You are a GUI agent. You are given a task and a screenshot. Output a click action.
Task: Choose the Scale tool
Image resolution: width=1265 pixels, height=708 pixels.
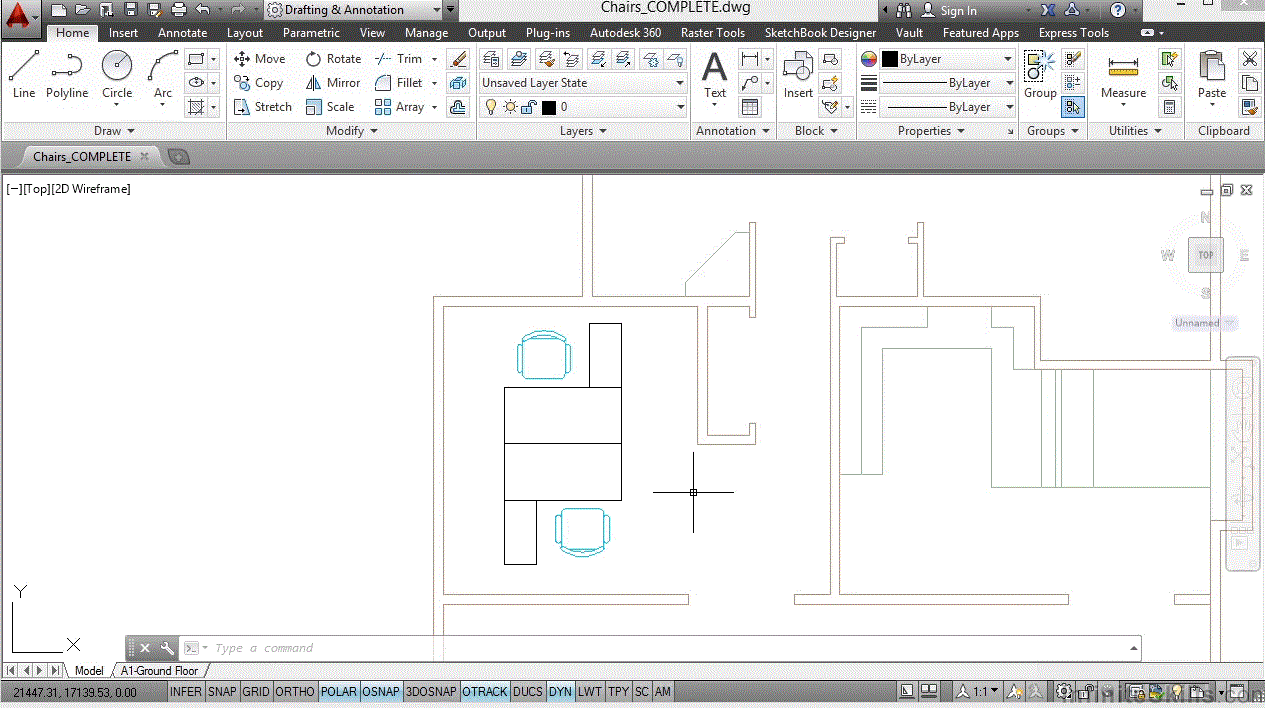[x=330, y=107]
